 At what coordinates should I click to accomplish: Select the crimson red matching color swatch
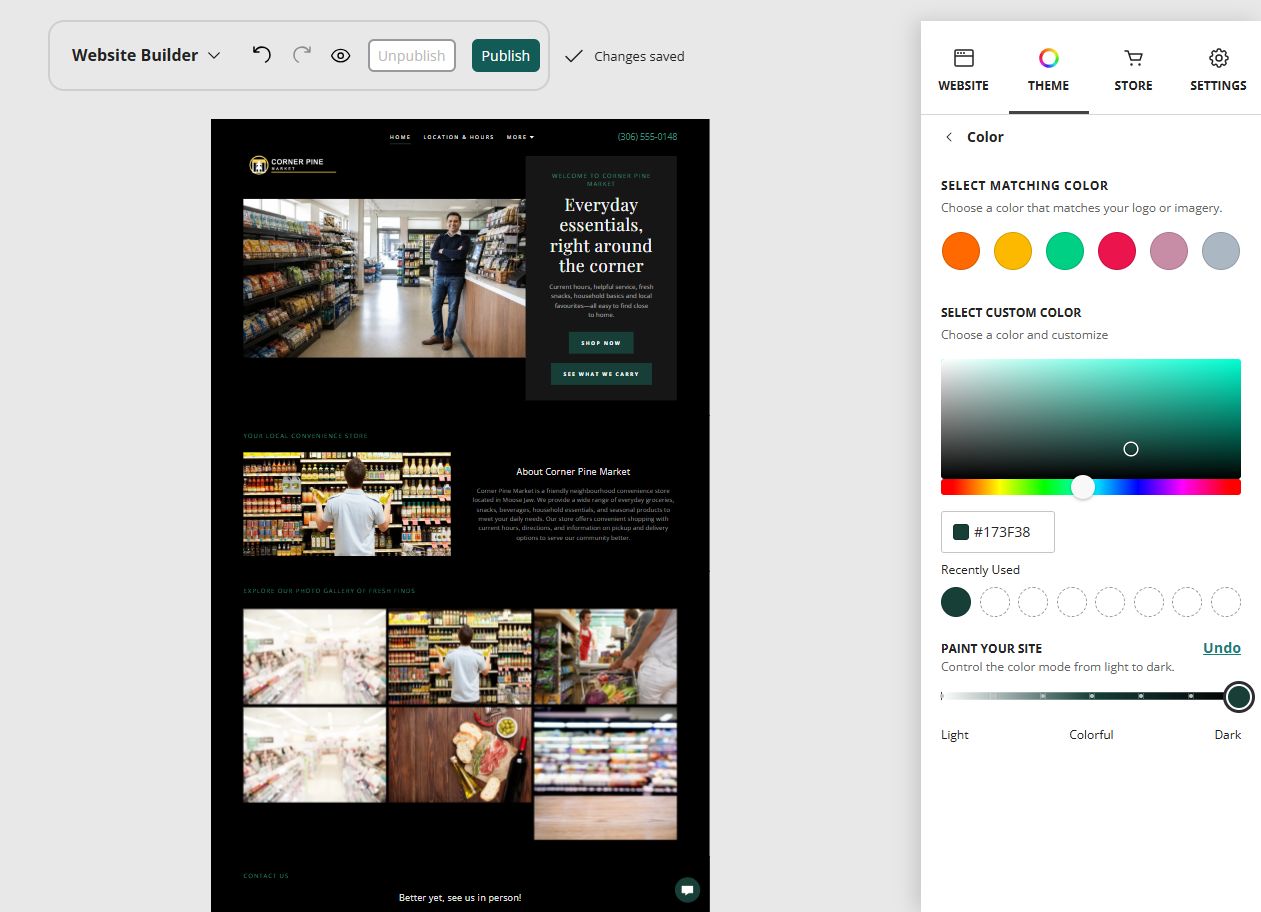1117,251
